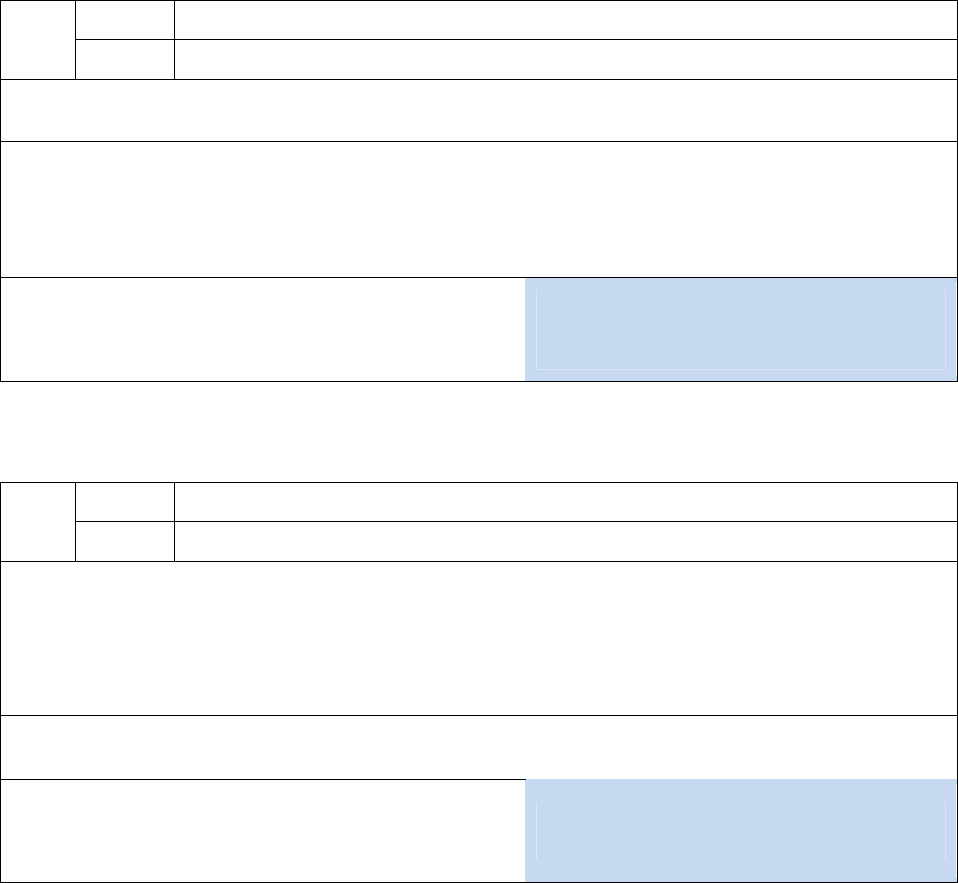Screen dimensions: 958x883
Task: Select the lower table's first small label cell
Action: [x=125, y=502]
